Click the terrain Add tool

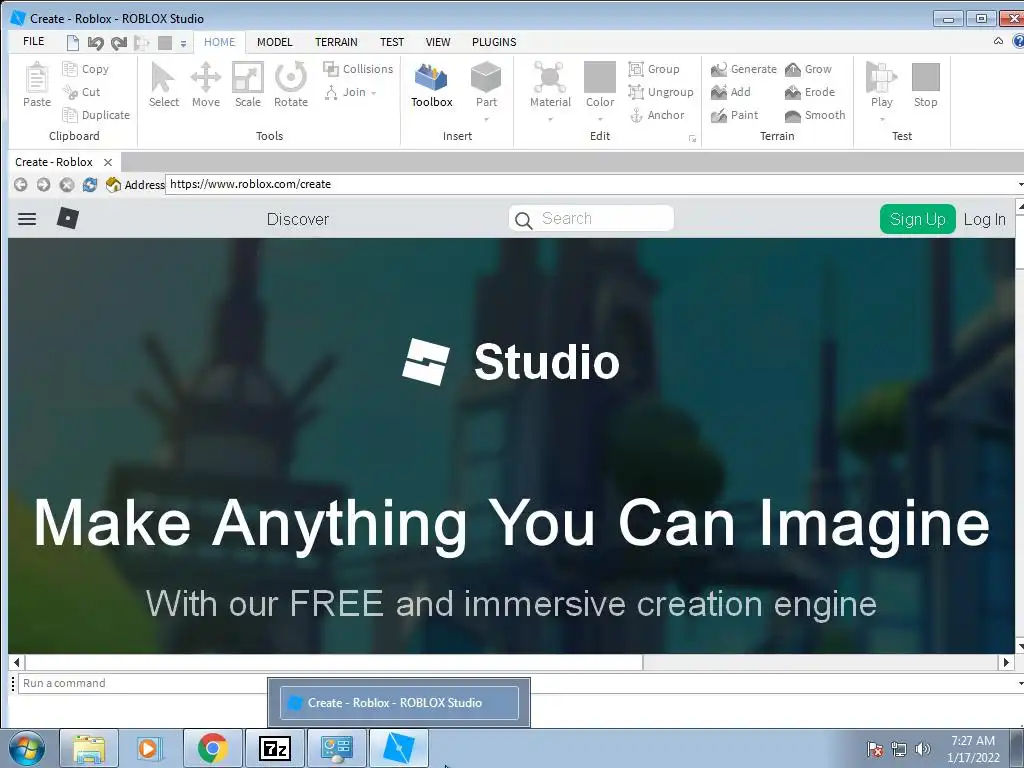[731, 92]
